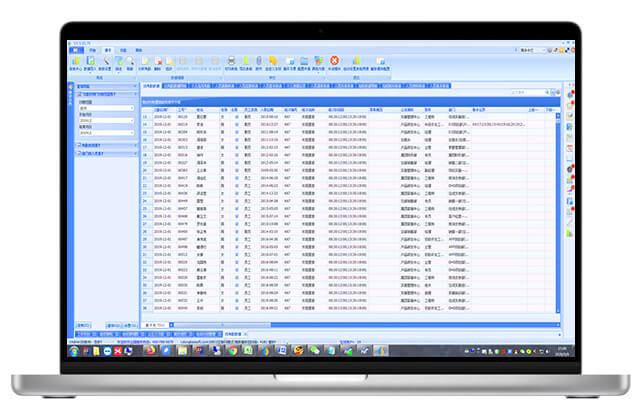The image size is (643, 413).
Task: Click the yellow tag icon in ribbon
Action: tap(273, 62)
